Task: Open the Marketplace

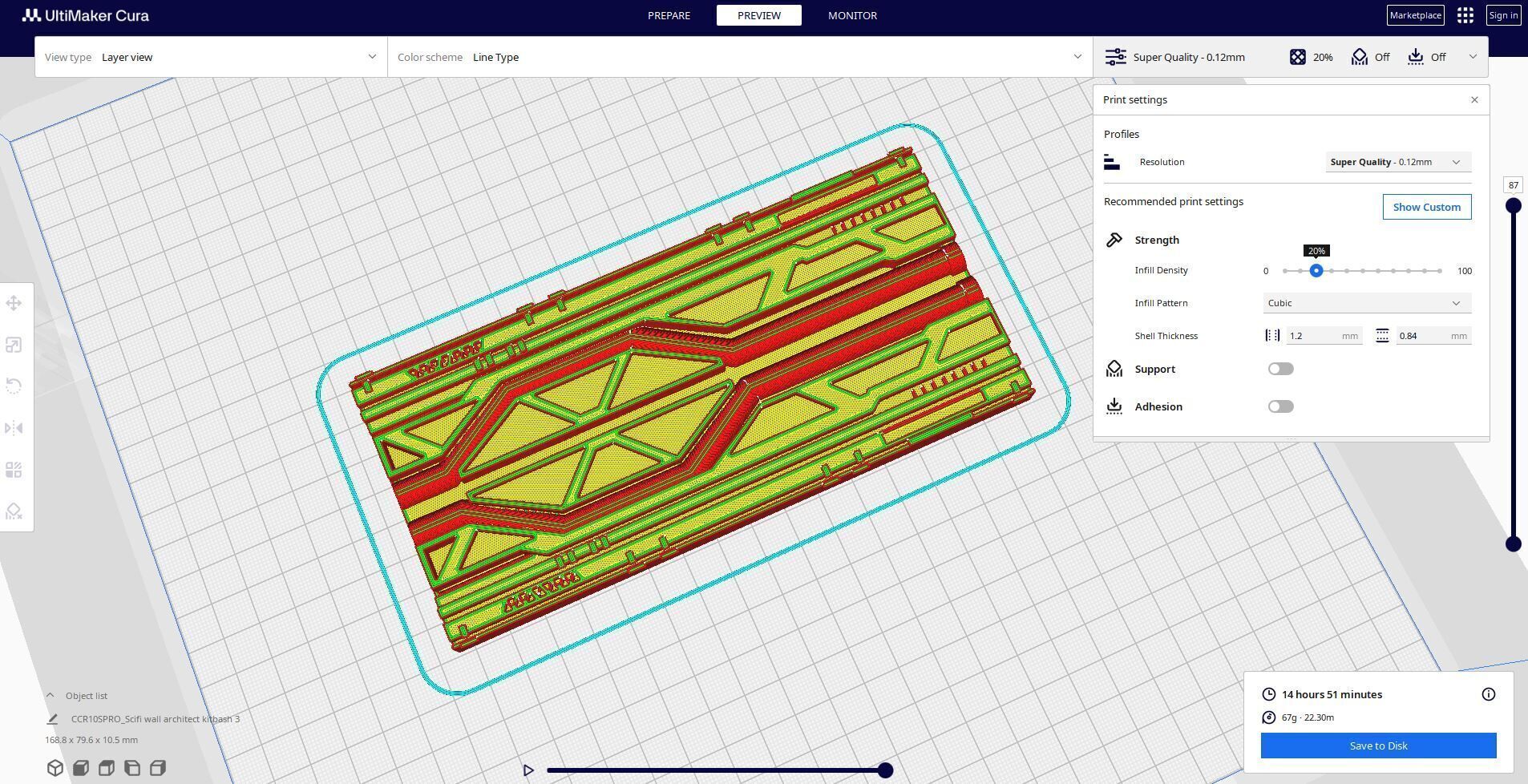Action: (x=1415, y=15)
